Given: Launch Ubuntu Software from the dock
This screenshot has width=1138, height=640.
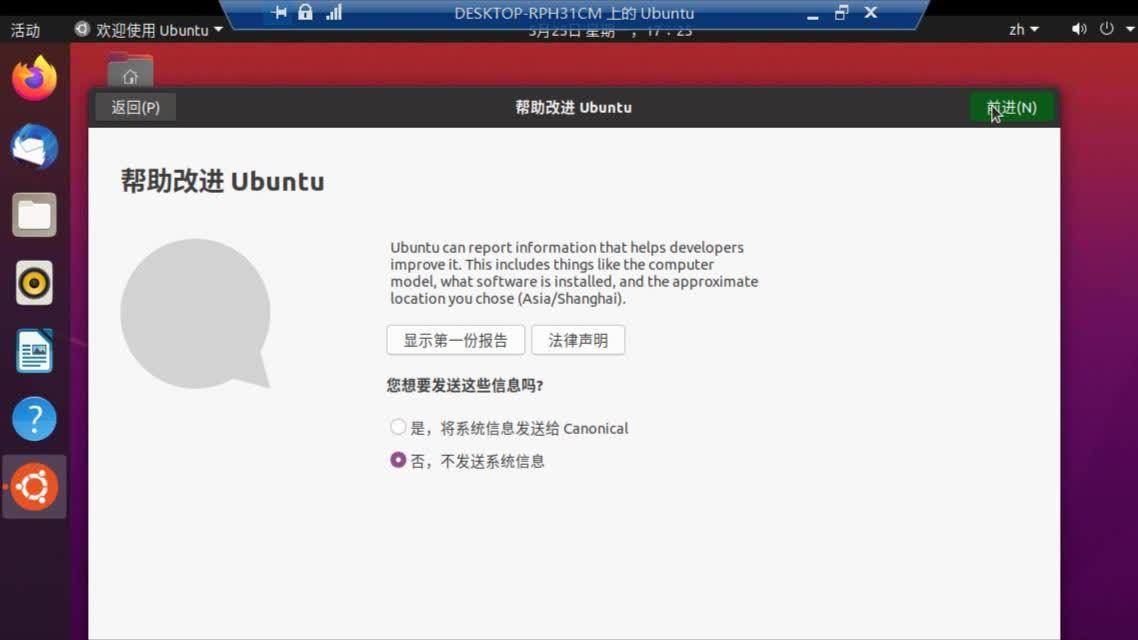Looking at the screenshot, I should (34, 487).
